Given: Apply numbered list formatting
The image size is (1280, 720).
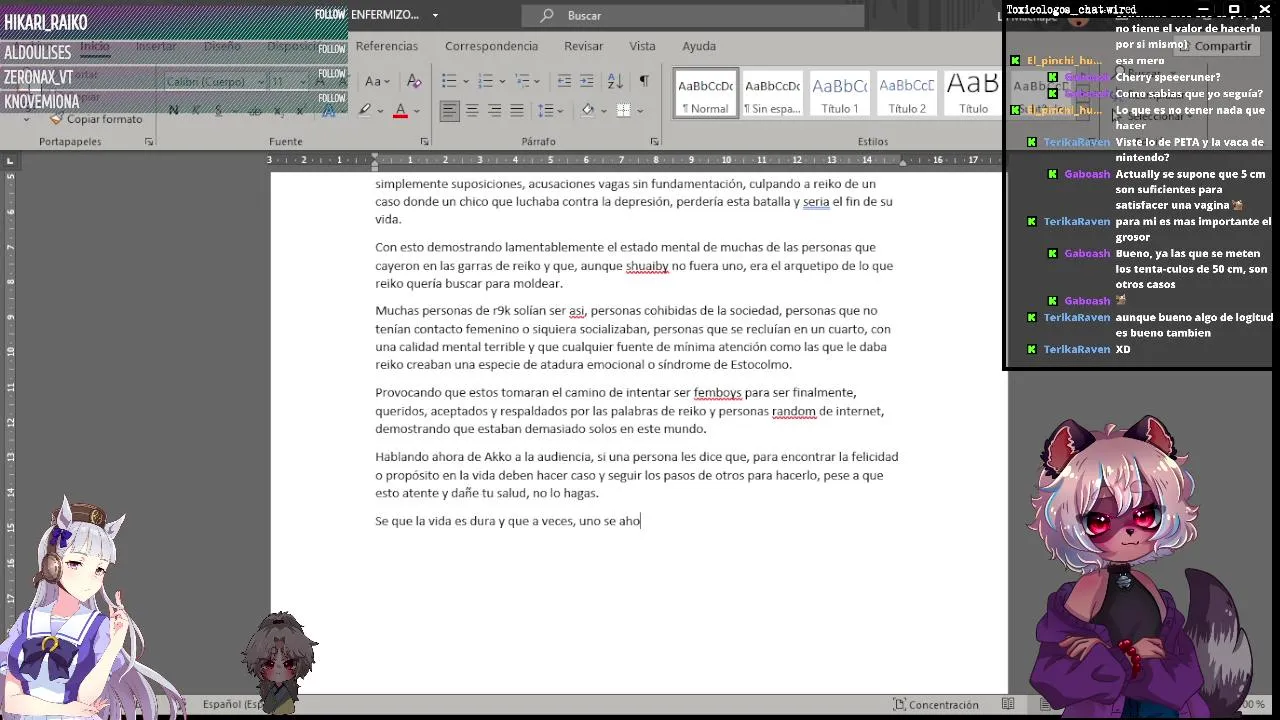Looking at the screenshot, I should coord(485,81).
